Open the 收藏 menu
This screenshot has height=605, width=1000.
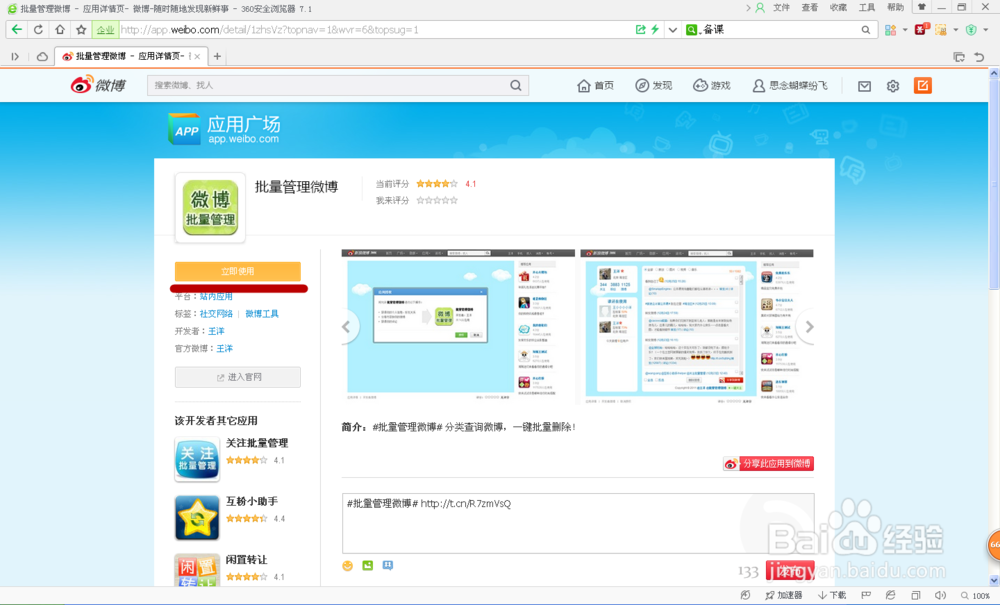click(838, 8)
